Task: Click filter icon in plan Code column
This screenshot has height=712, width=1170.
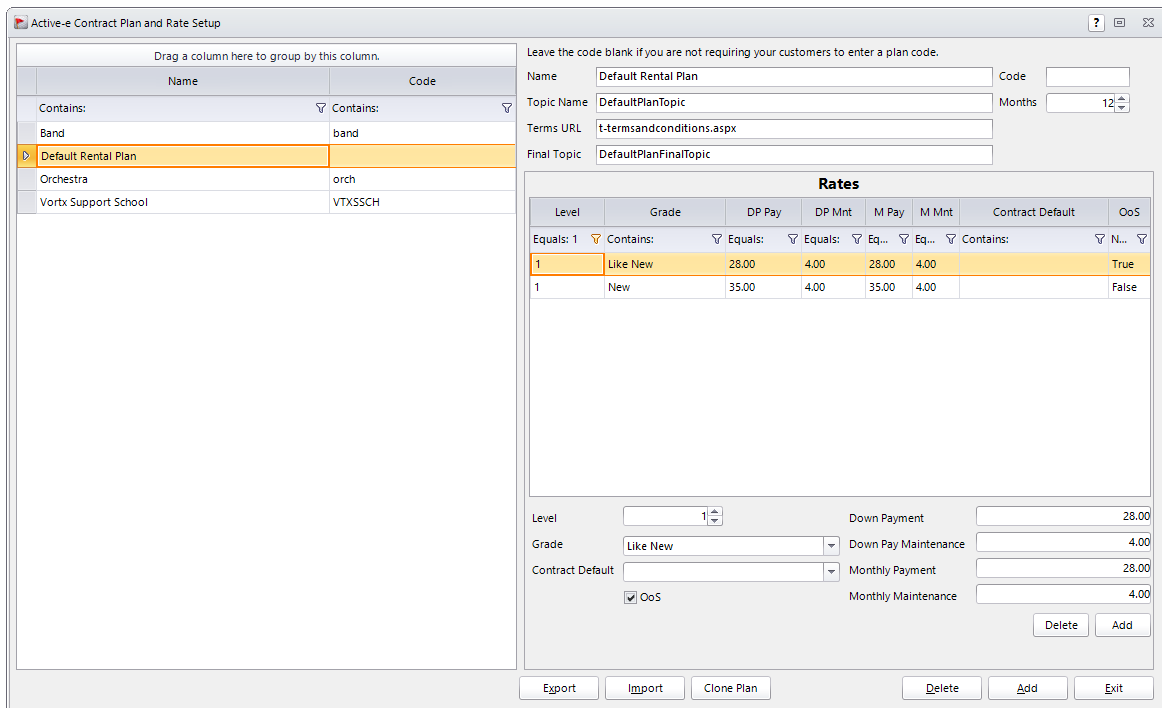Action: (507, 108)
